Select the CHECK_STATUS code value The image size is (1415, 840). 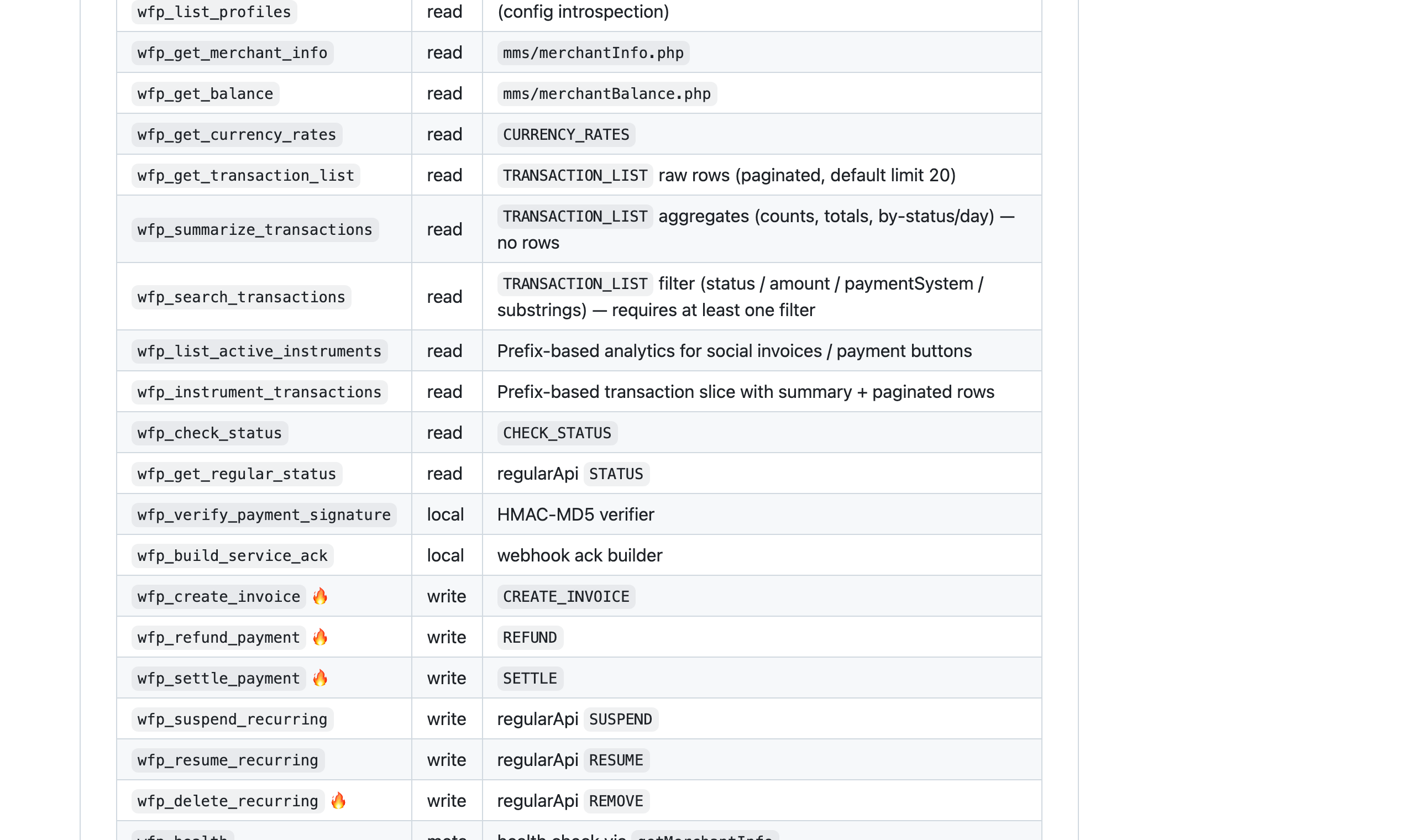click(x=557, y=433)
